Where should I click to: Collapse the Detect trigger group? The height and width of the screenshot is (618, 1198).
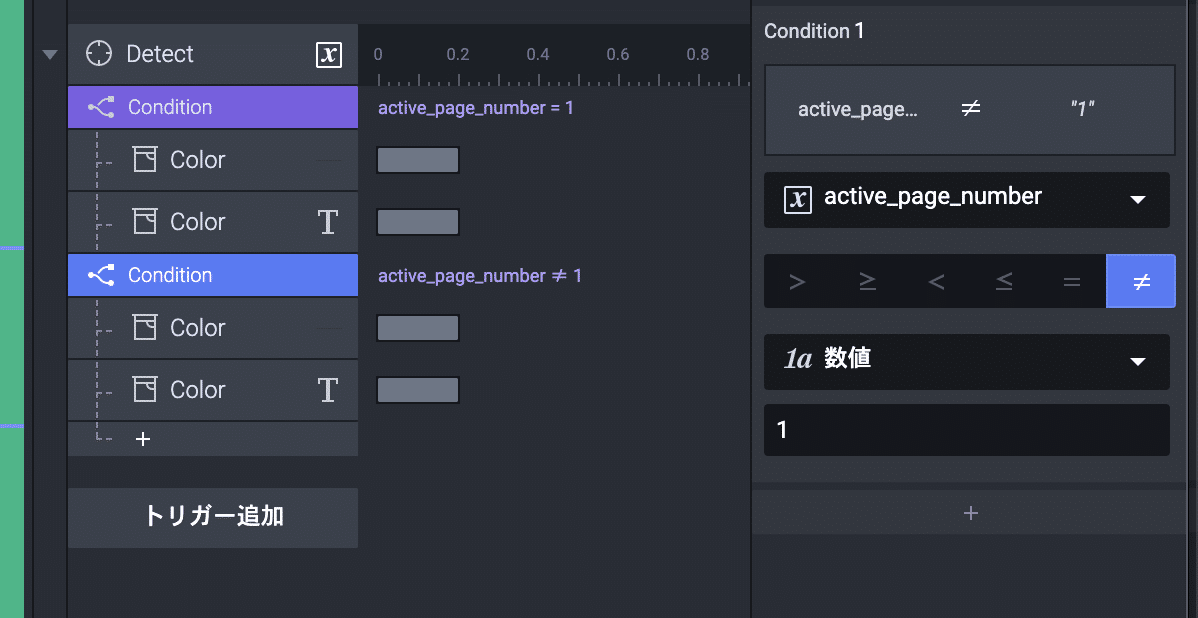click(50, 54)
